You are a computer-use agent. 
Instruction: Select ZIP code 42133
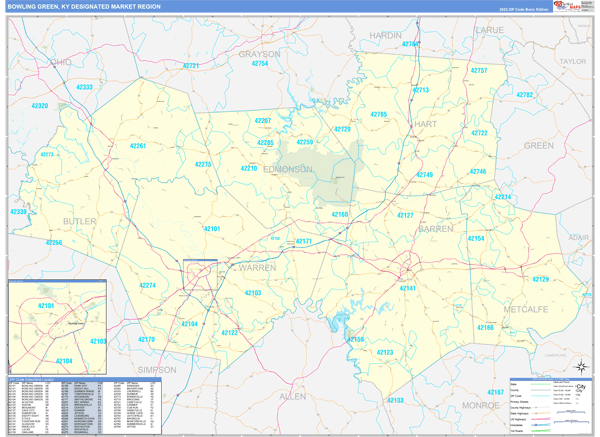[x=395, y=401]
